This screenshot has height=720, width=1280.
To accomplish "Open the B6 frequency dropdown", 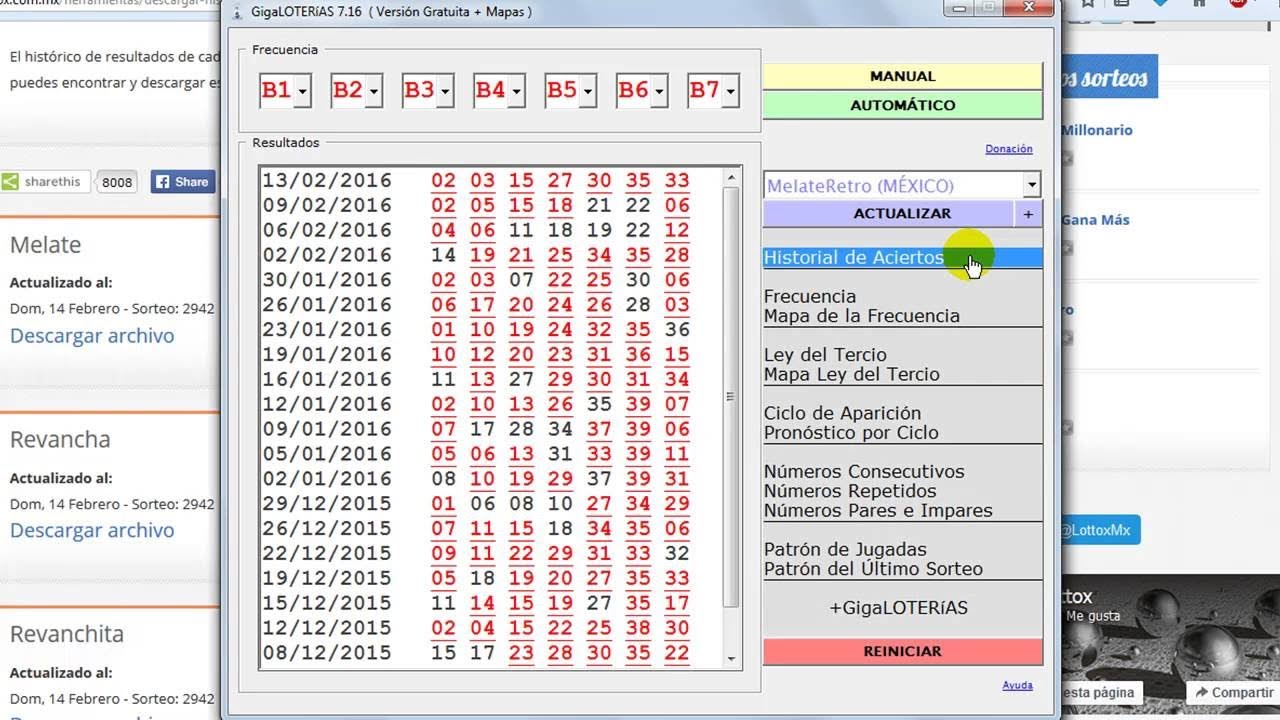I will [x=660, y=91].
